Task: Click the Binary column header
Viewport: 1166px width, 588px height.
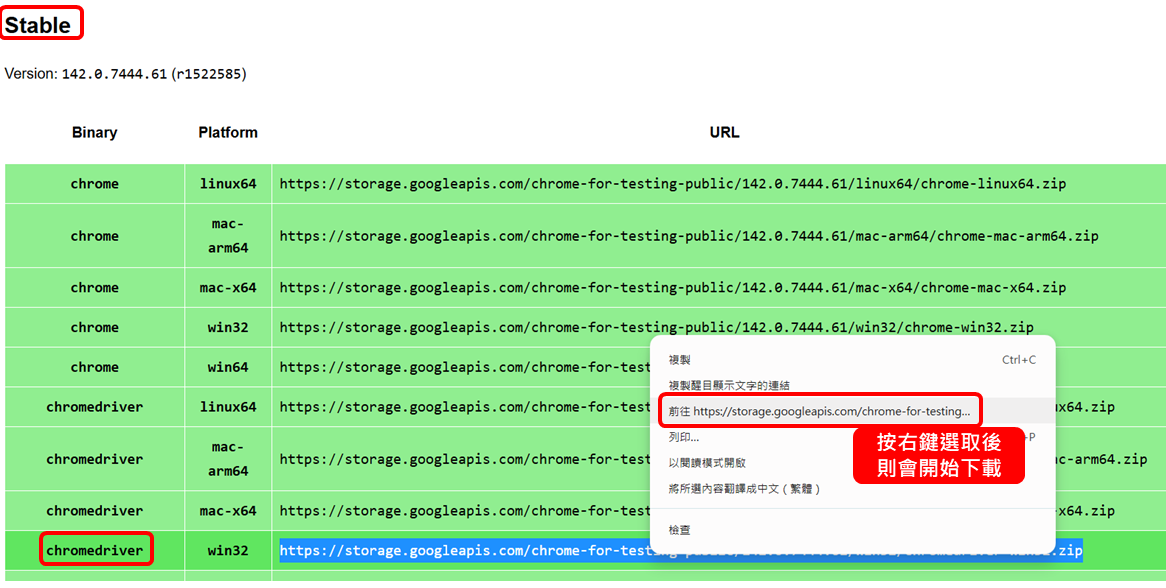Action: (x=95, y=133)
